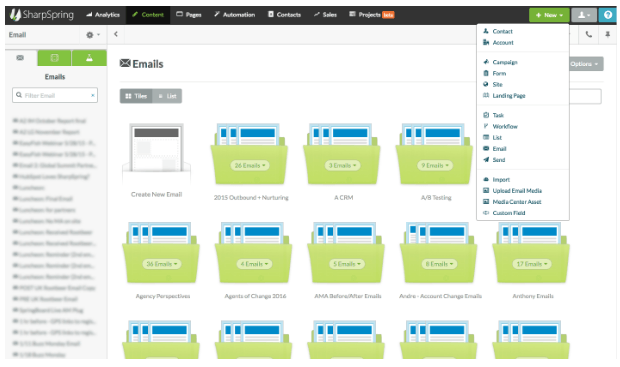
Task: Click the Agents of Change 2016 label
Action: pyautogui.click(x=255, y=296)
